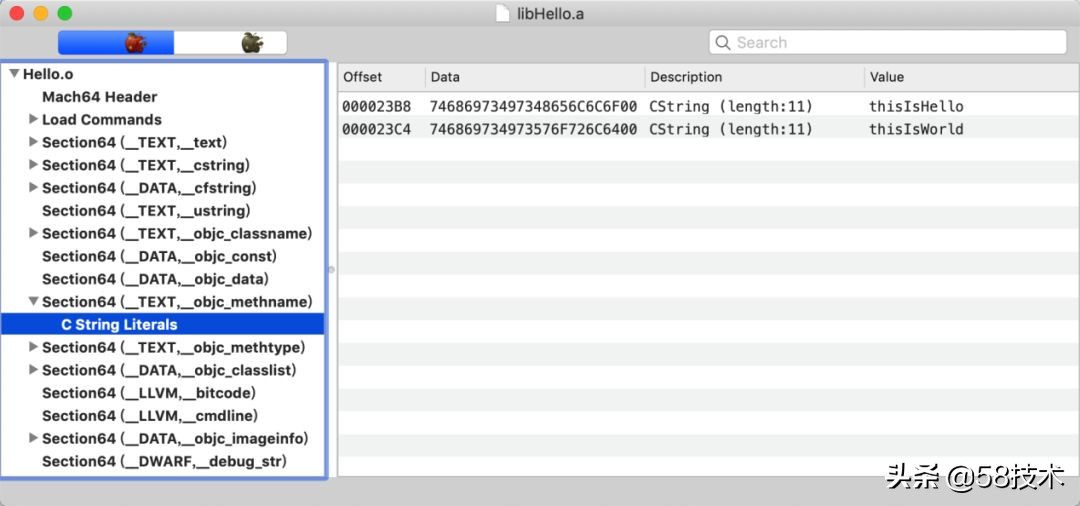Select the red apple RAW view segment
Viewport: 1080px width, 506px height.
(116, 43)
